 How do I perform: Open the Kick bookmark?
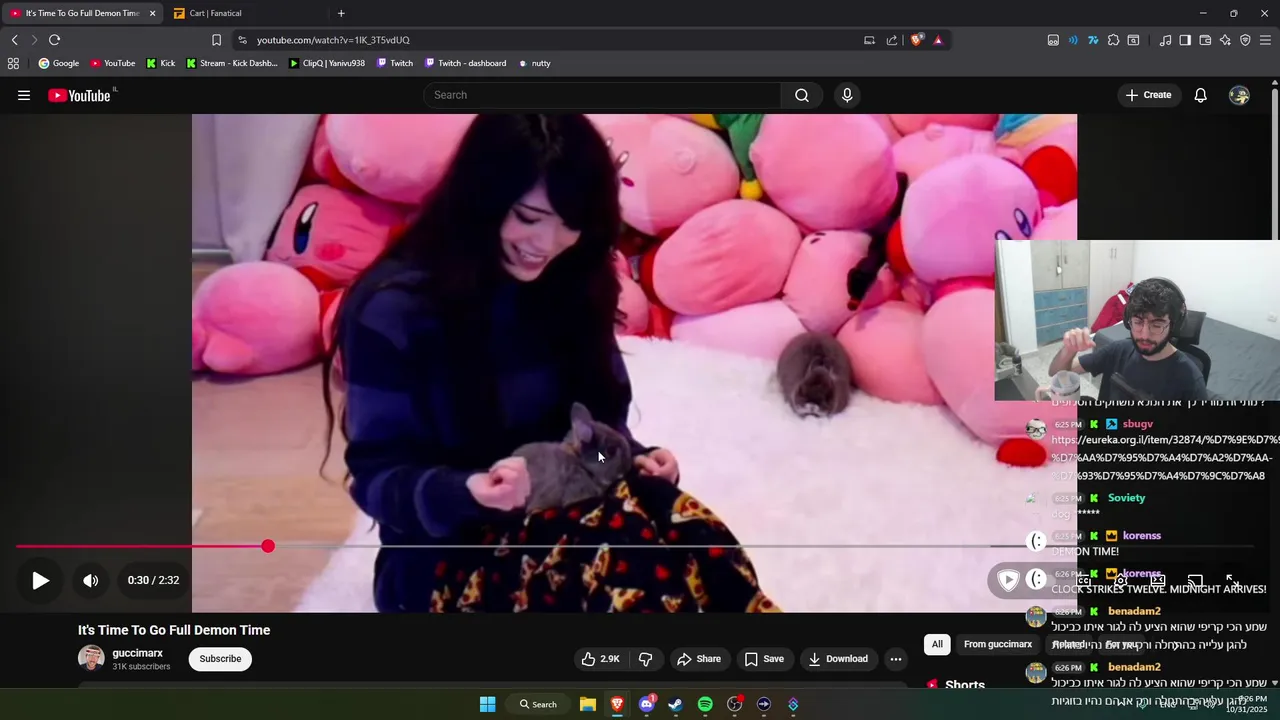[160, 63]
